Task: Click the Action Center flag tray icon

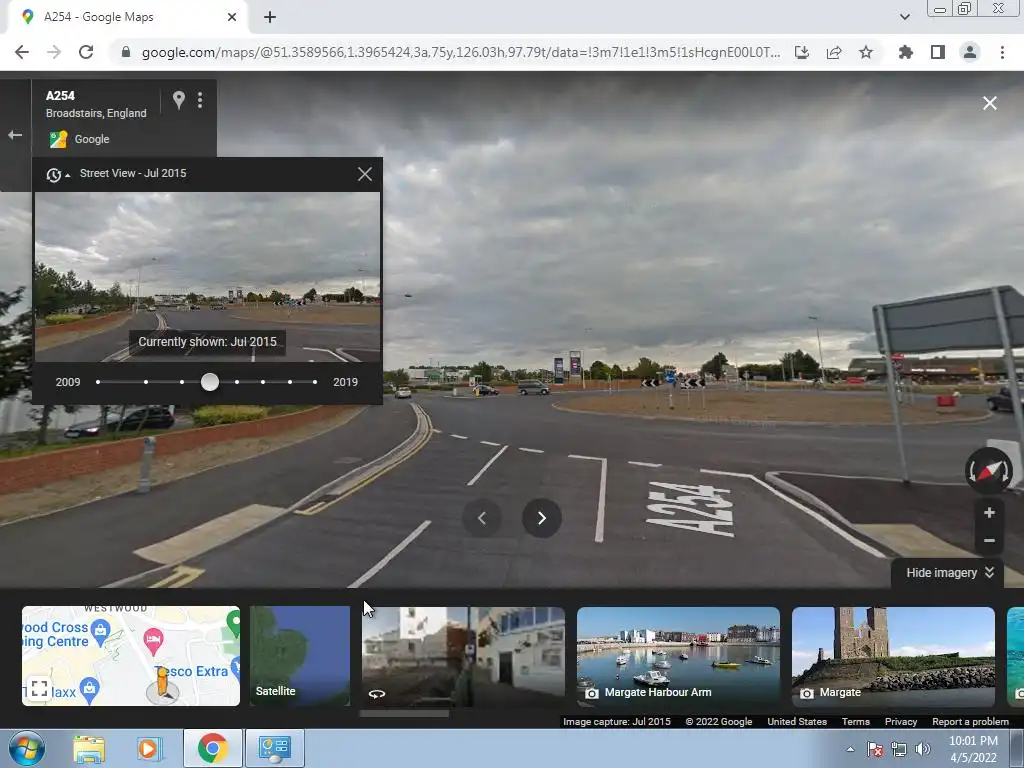Action: pos(875,749)
